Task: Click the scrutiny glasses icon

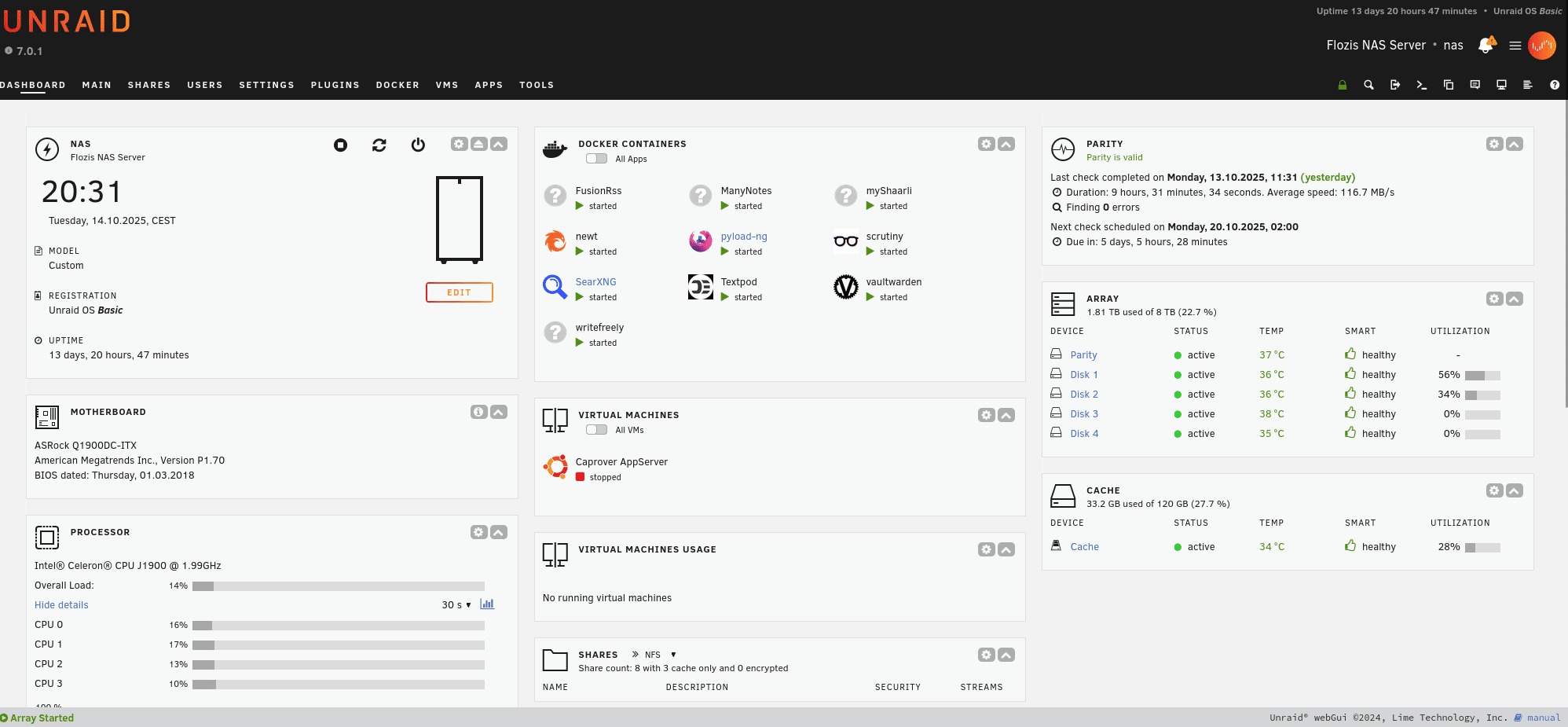Action: [x=846, y=241]
